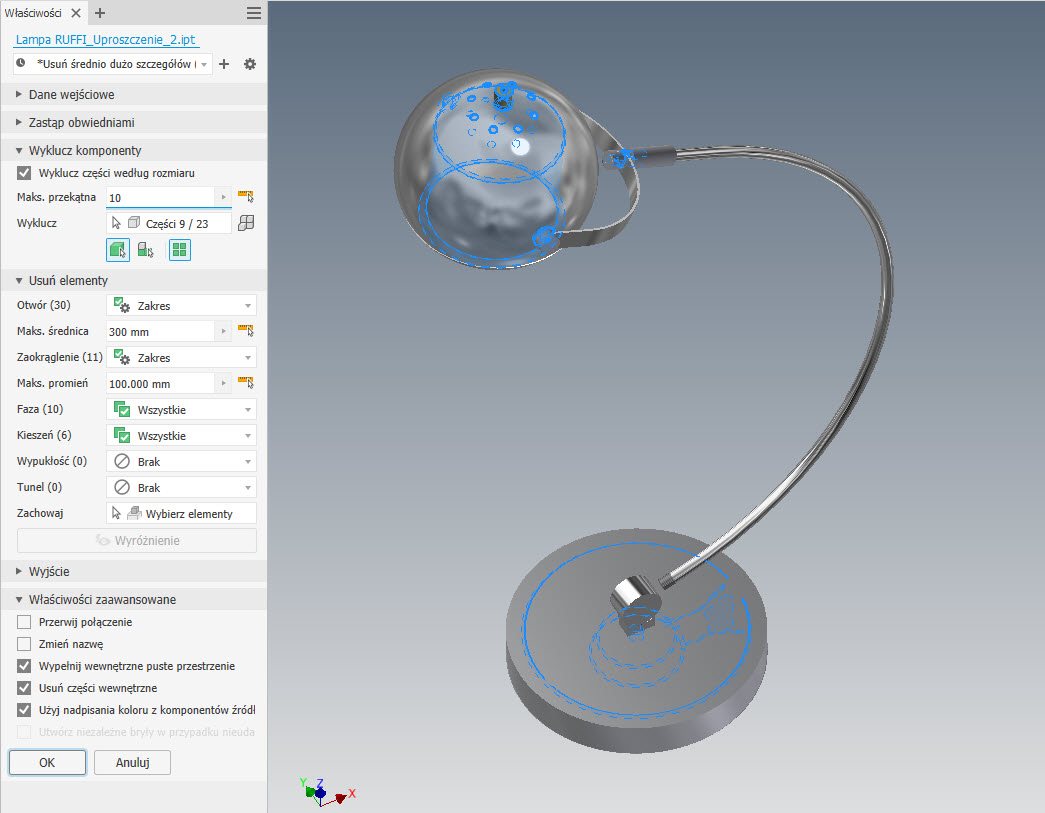Open preset settings gear icon
1045x813 pixels.
[x=250, y=64]
